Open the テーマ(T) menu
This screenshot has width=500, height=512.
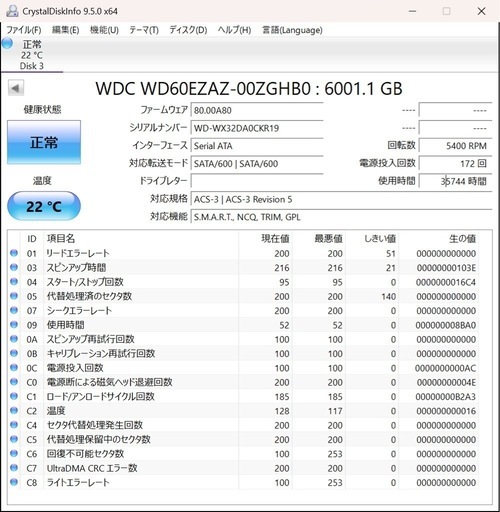pyautogui.click(x=144, y=30)
